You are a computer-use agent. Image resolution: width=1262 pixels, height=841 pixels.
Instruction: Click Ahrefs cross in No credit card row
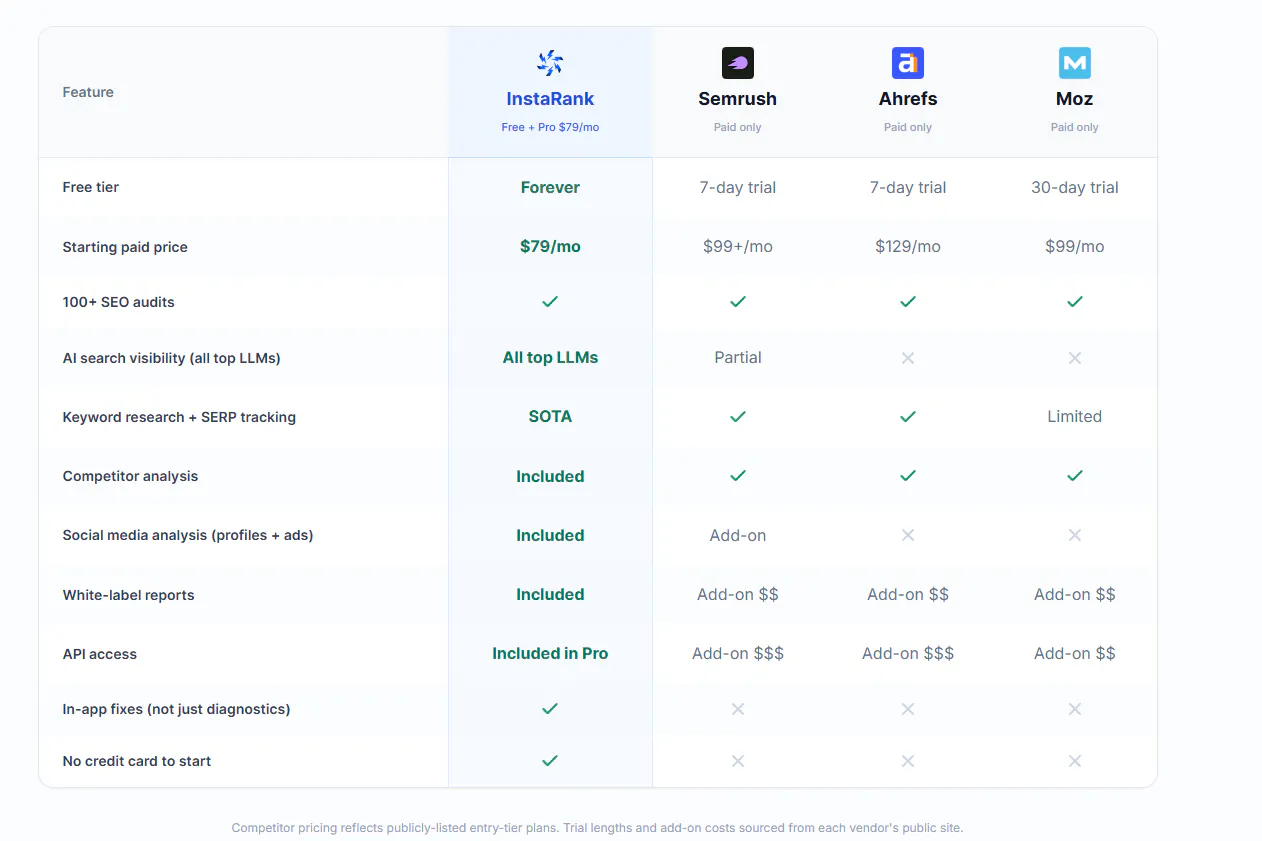[x=908, y=760]
